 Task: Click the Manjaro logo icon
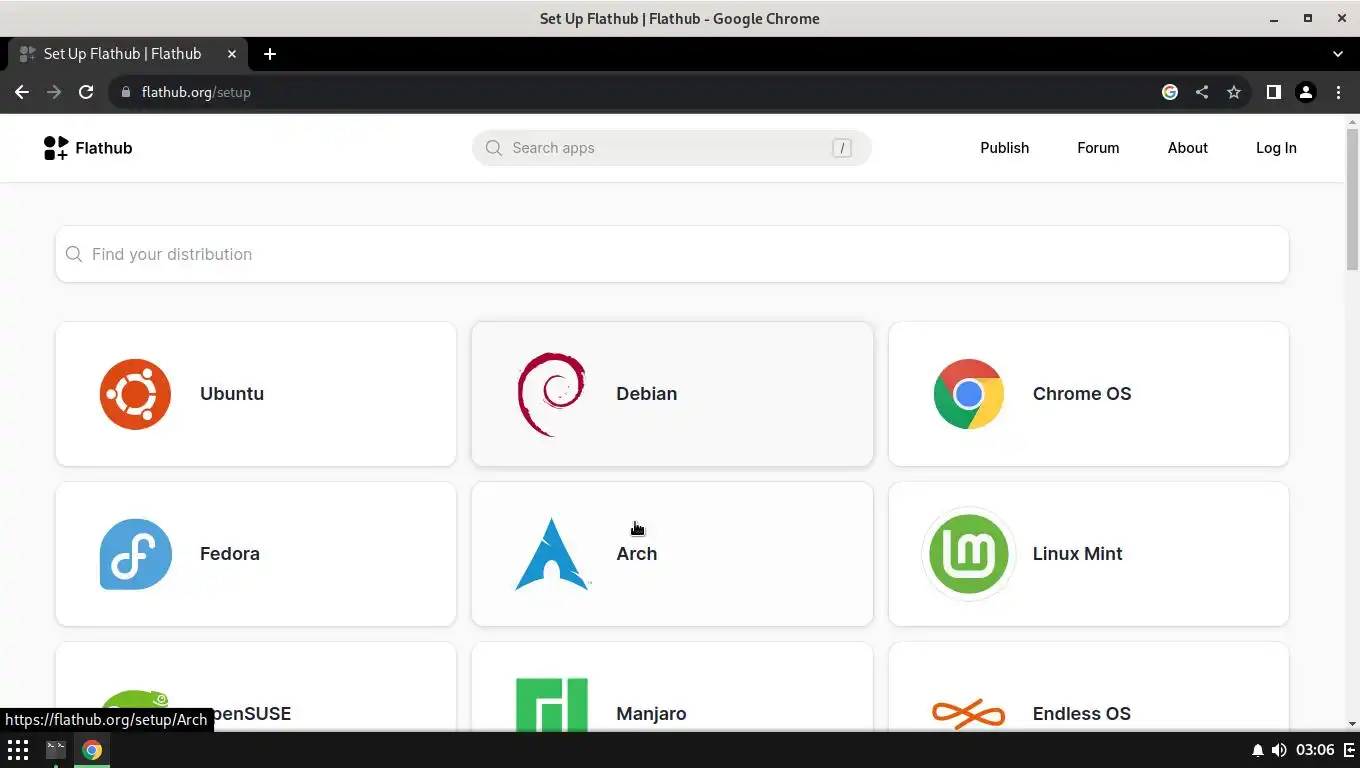[552, 705]
